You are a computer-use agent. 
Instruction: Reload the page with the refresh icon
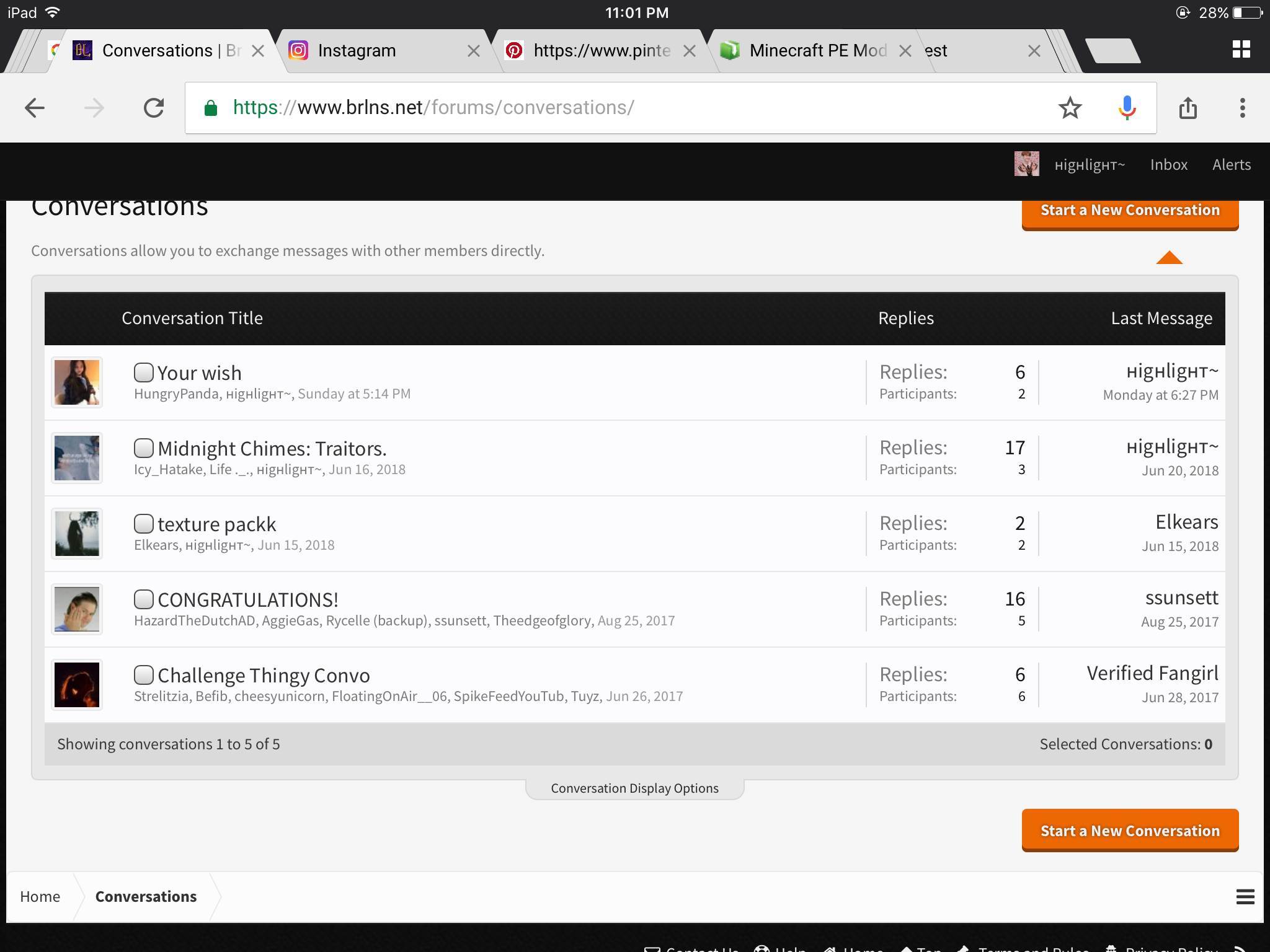click(x=154, y=108)
